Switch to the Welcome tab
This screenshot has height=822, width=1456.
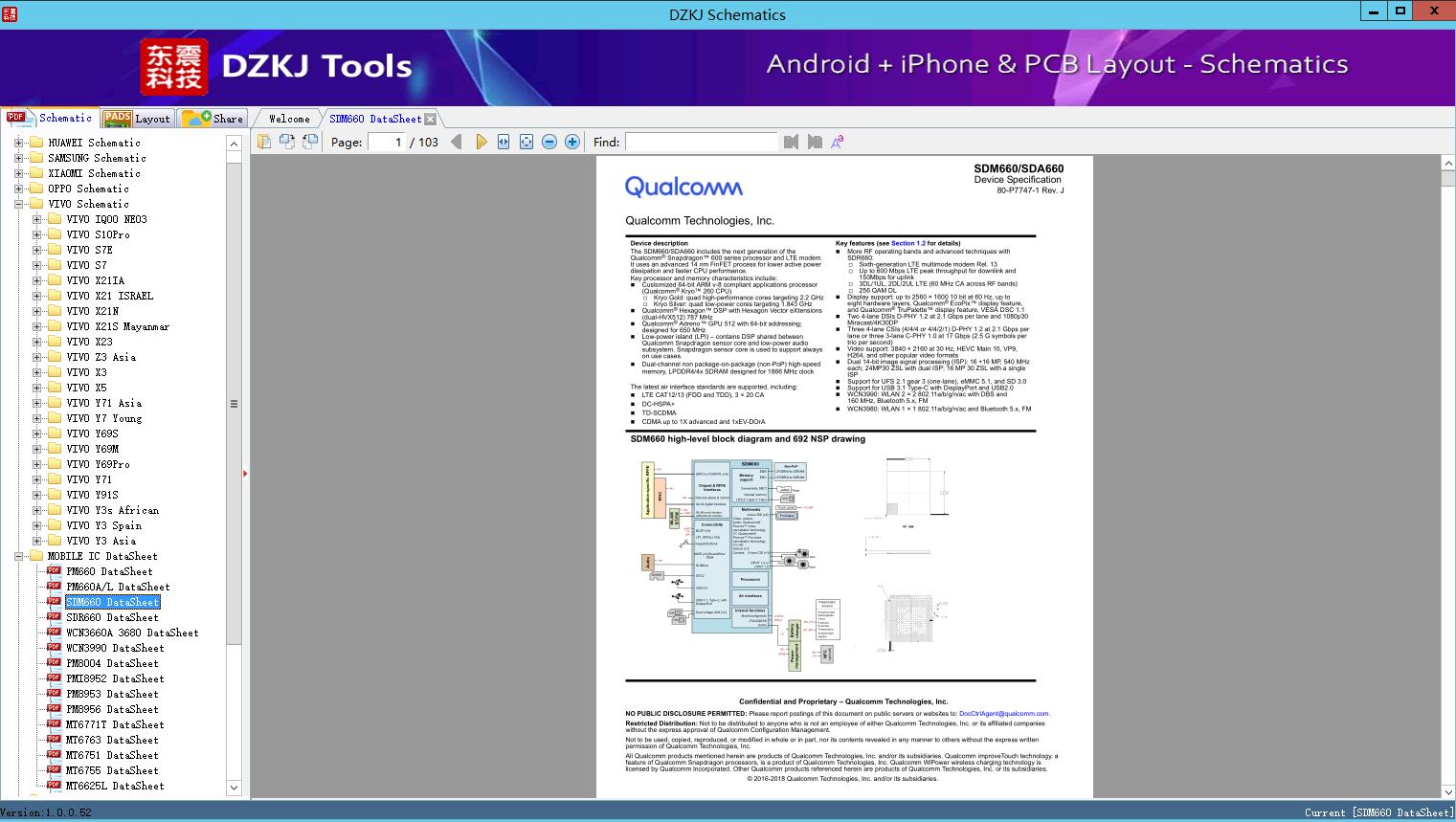coord(289,119)
